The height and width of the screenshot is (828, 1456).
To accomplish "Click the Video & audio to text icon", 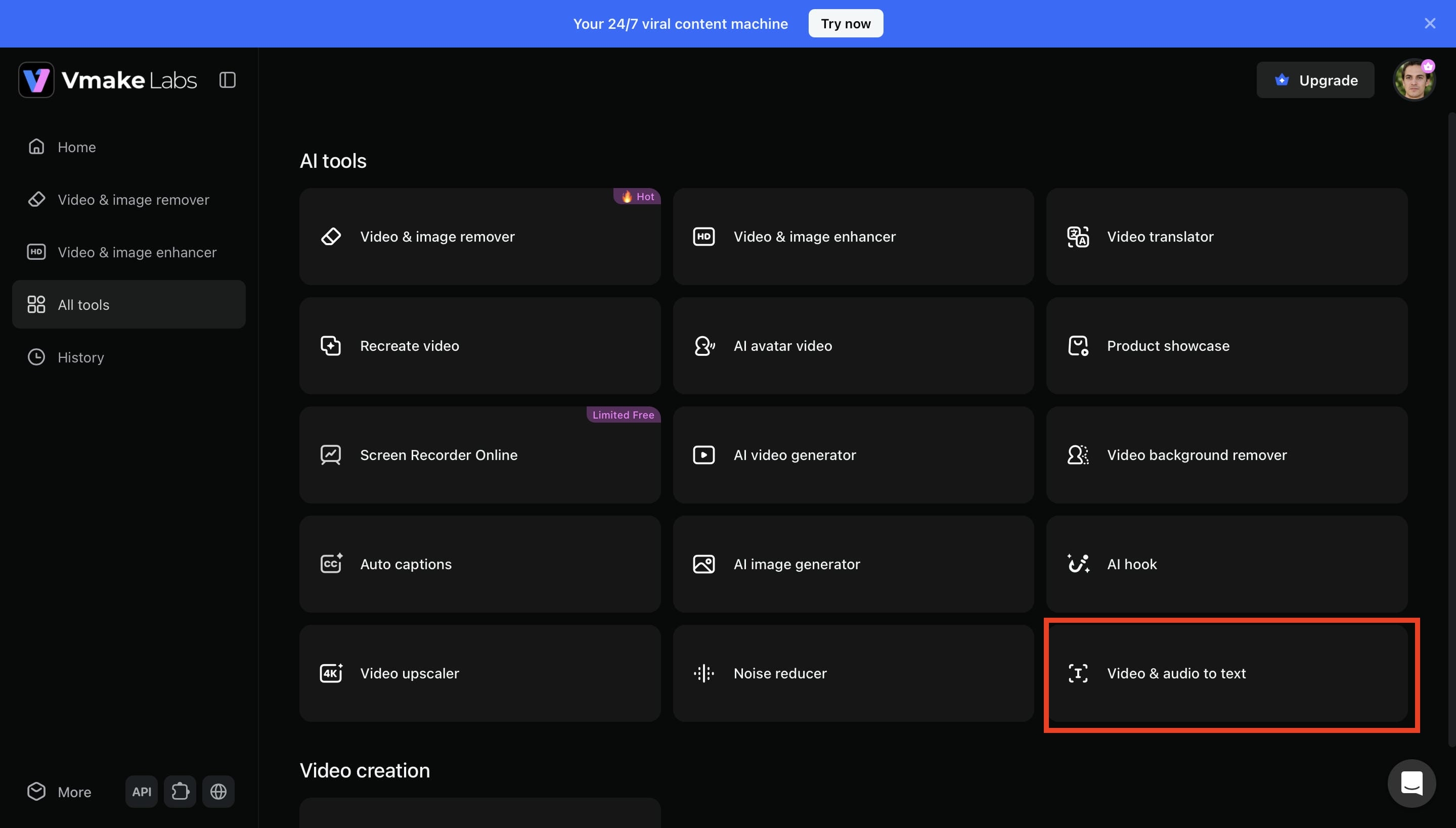I will (1078, 673).
